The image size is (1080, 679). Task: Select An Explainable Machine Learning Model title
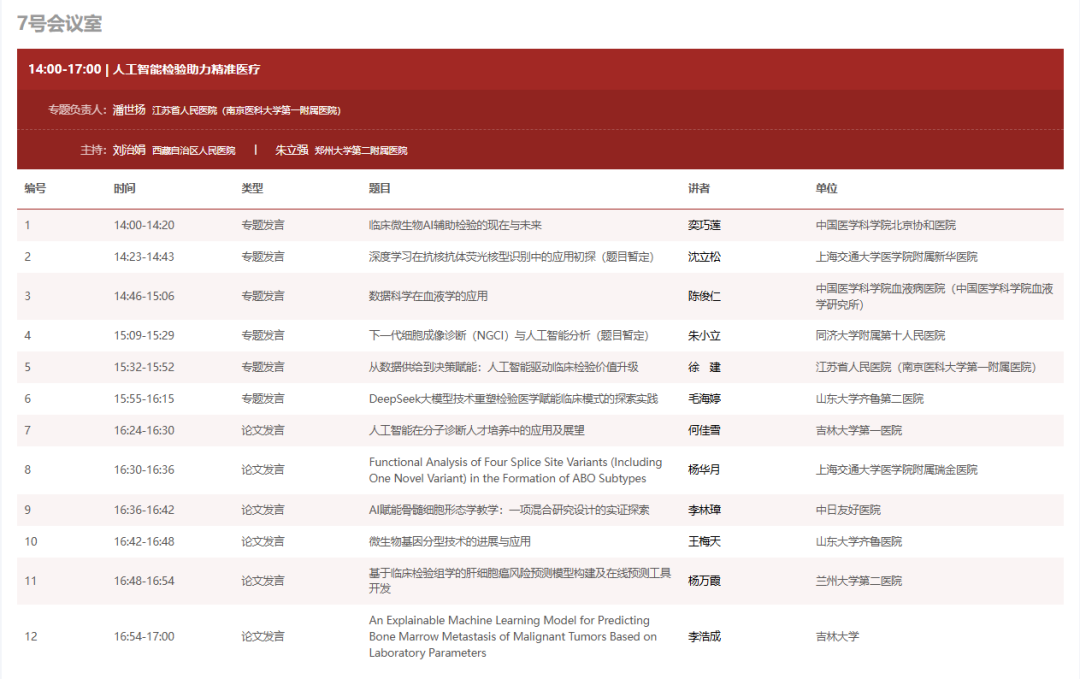tap(512, 637)
